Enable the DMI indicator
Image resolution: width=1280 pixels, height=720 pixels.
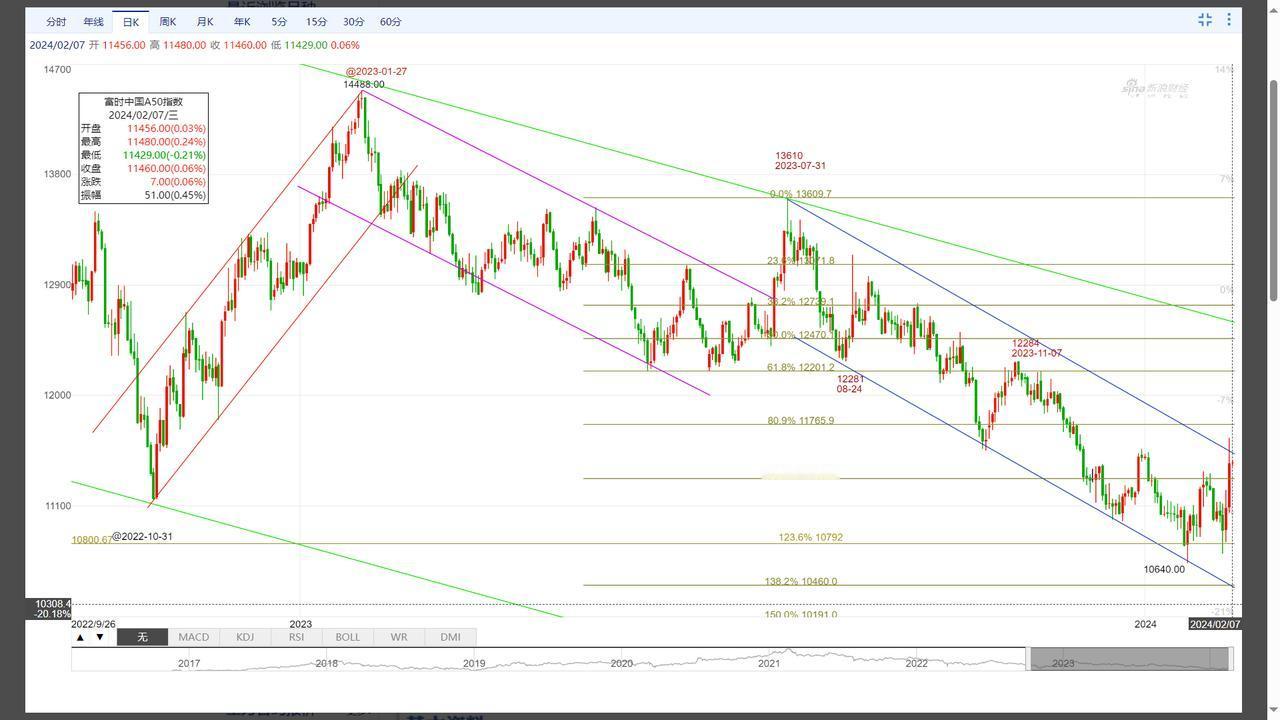[450, 637]
